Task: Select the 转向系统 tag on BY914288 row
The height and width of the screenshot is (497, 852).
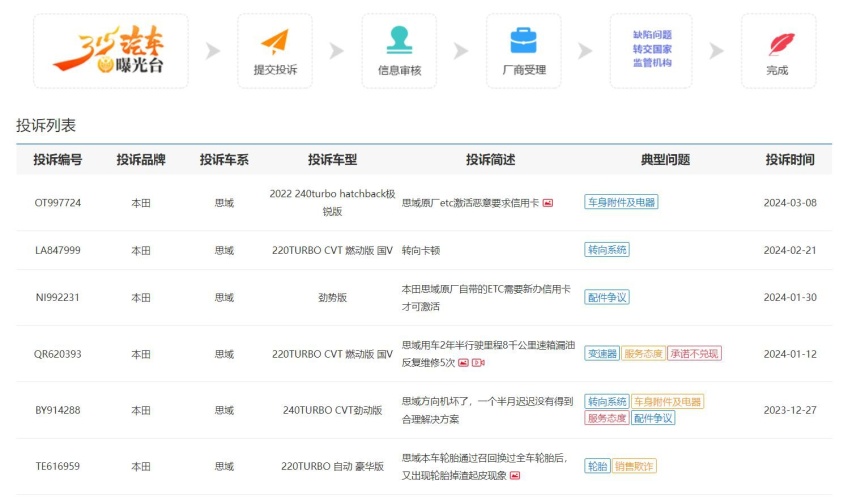Action: click(607, 401)
